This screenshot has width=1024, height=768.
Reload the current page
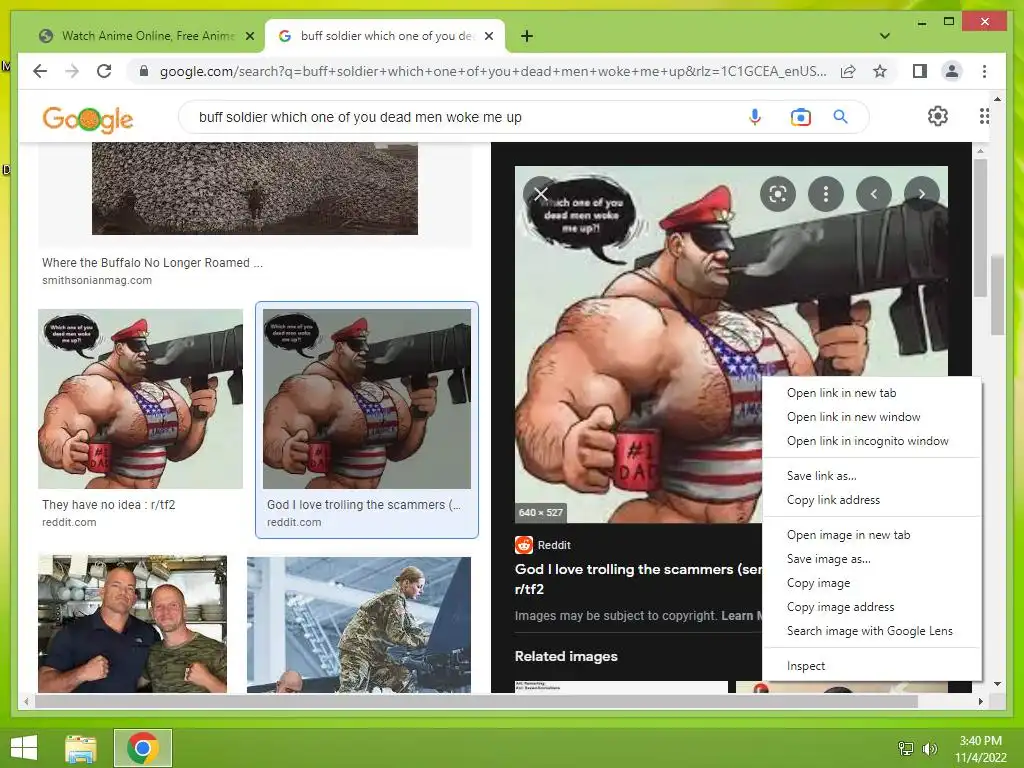coord(104,71)
